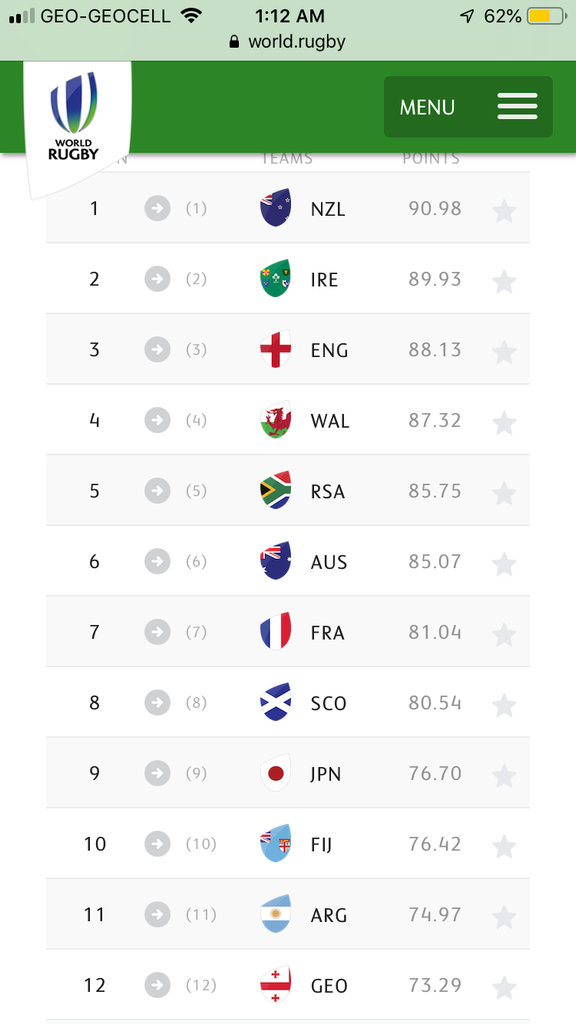Tap the Ireland shamrock flag icon
This screenshot has height=1024, width=576.
[x=276, y=278]
